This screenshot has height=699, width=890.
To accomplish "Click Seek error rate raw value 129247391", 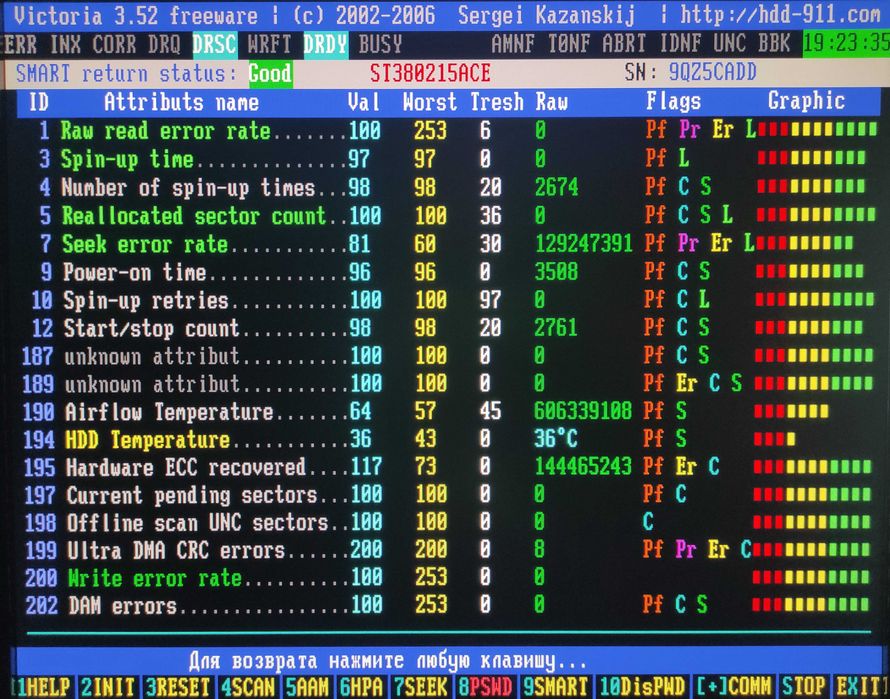I will pos(583,243).
